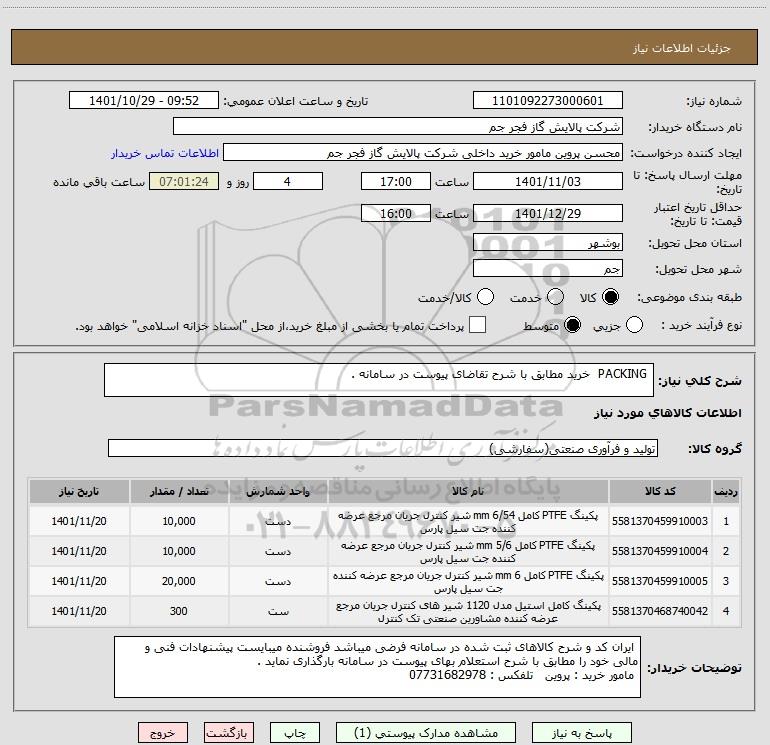Click the price validity date 1401/12/29
This screenshot has height=745, width=770.
click(x=548, y=213)
